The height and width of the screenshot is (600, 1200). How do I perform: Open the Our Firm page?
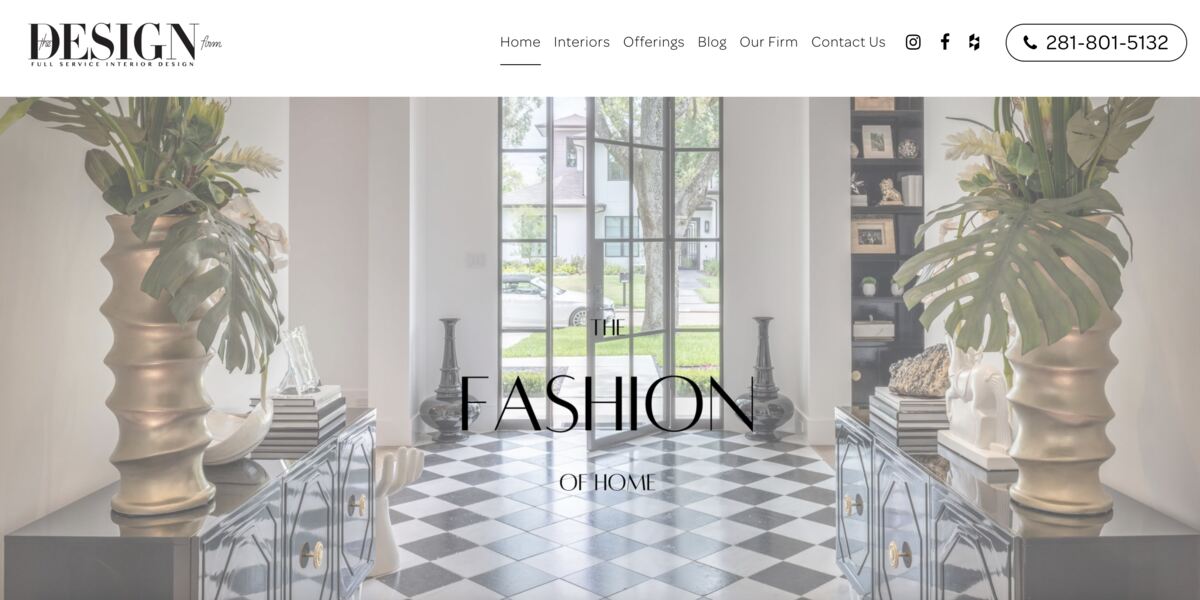tap(769, 42)
